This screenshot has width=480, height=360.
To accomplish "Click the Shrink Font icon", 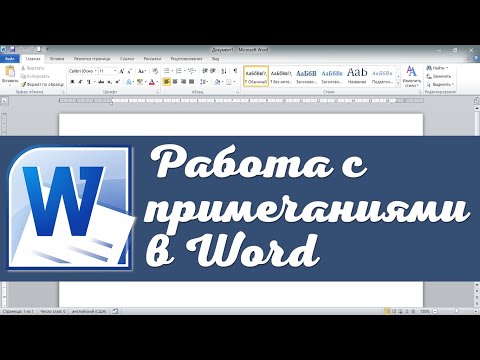I will [129, 71].
